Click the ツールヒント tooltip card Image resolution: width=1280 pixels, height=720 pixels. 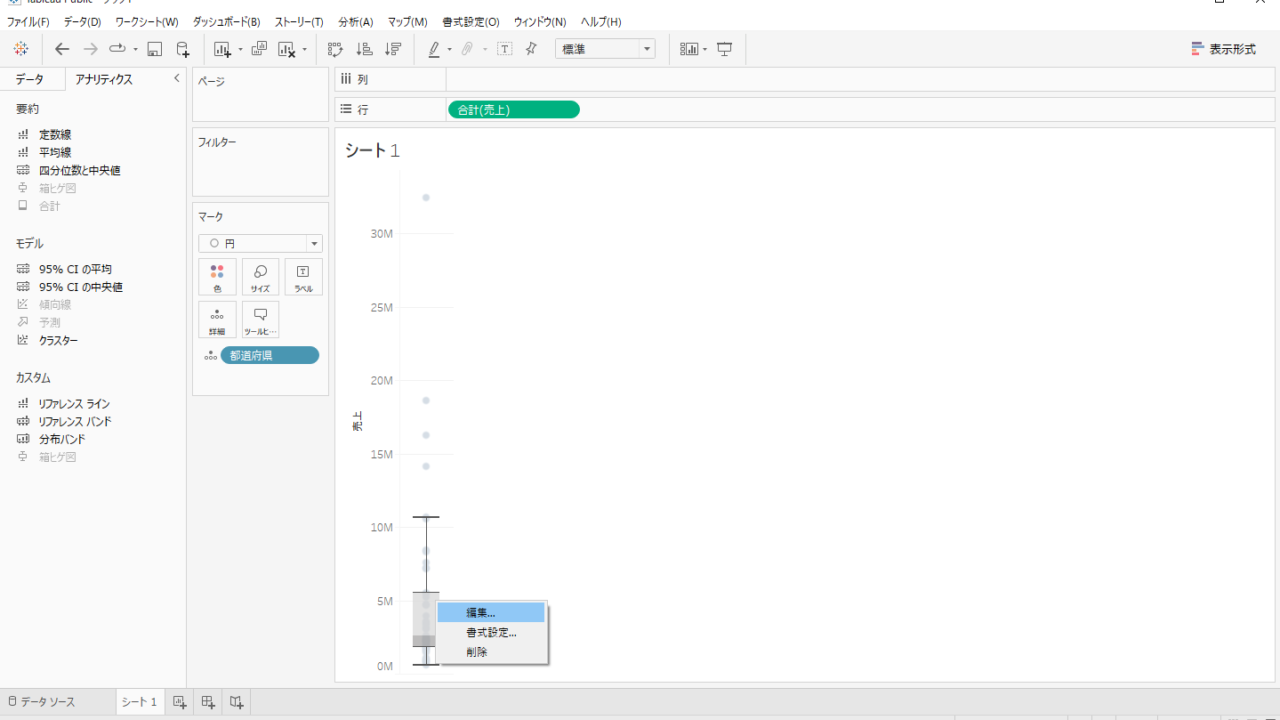click(260, 320)
